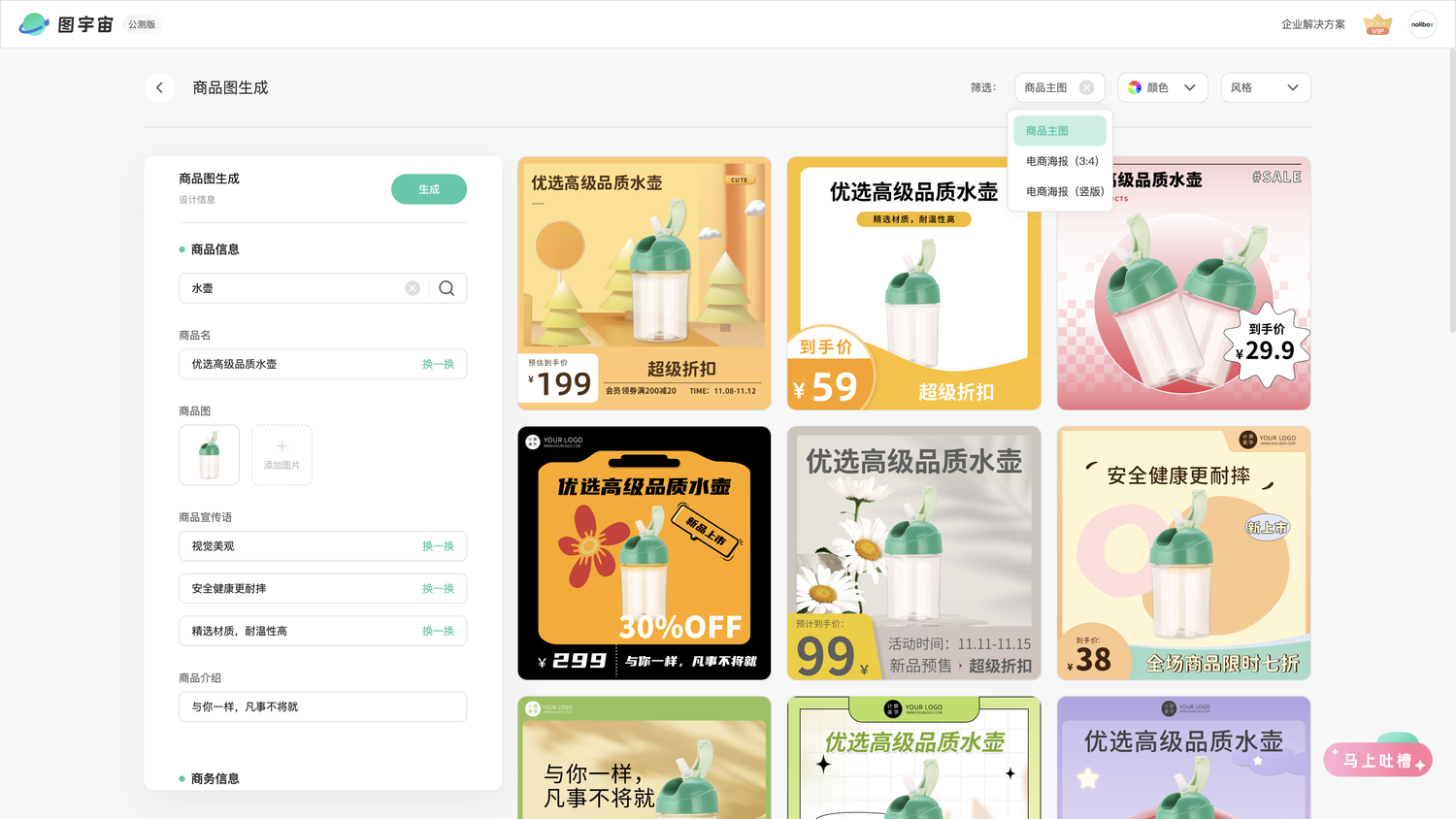This screenshot has height=819, width=1456.
Task: Open the VIP crown icon
Action: (1377, 24)
